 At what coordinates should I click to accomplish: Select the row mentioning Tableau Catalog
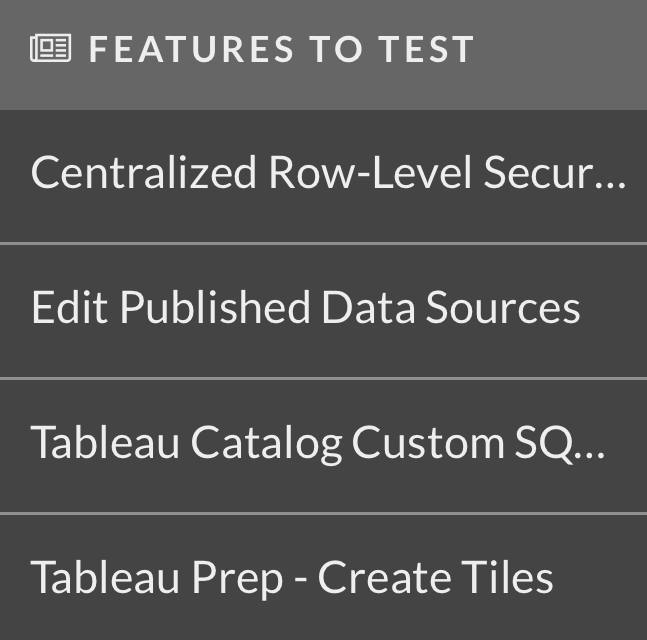click(x=324, y=446)
